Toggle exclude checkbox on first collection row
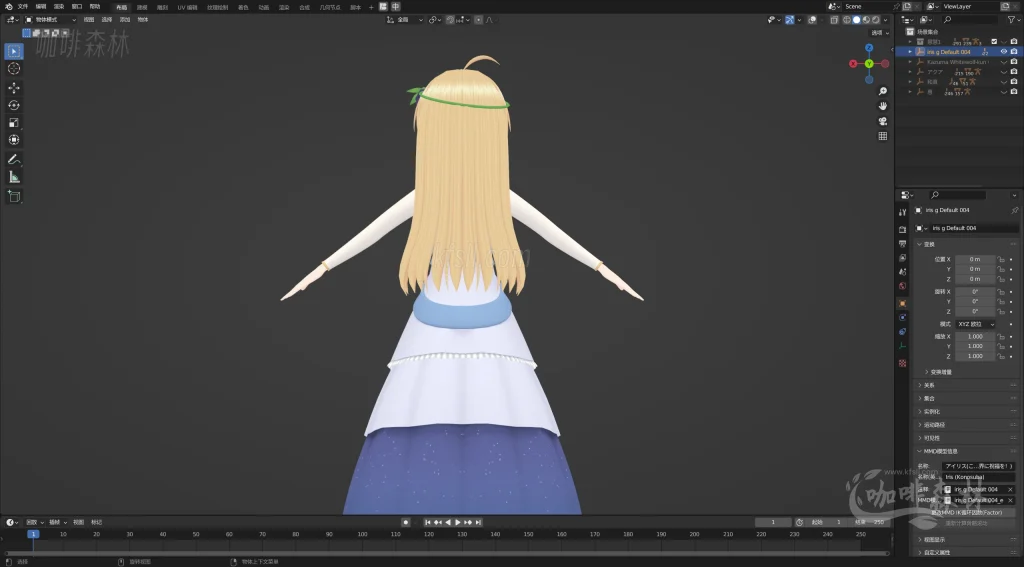The height and width of the screenshot is (567, 1024). (x=994, y=41)
